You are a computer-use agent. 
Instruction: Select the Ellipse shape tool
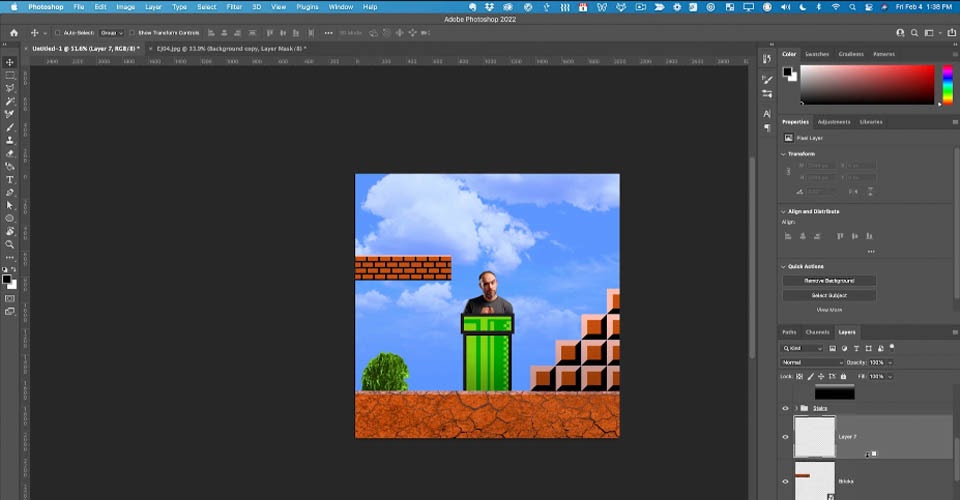pyautogui.click(x=10, y=218)
